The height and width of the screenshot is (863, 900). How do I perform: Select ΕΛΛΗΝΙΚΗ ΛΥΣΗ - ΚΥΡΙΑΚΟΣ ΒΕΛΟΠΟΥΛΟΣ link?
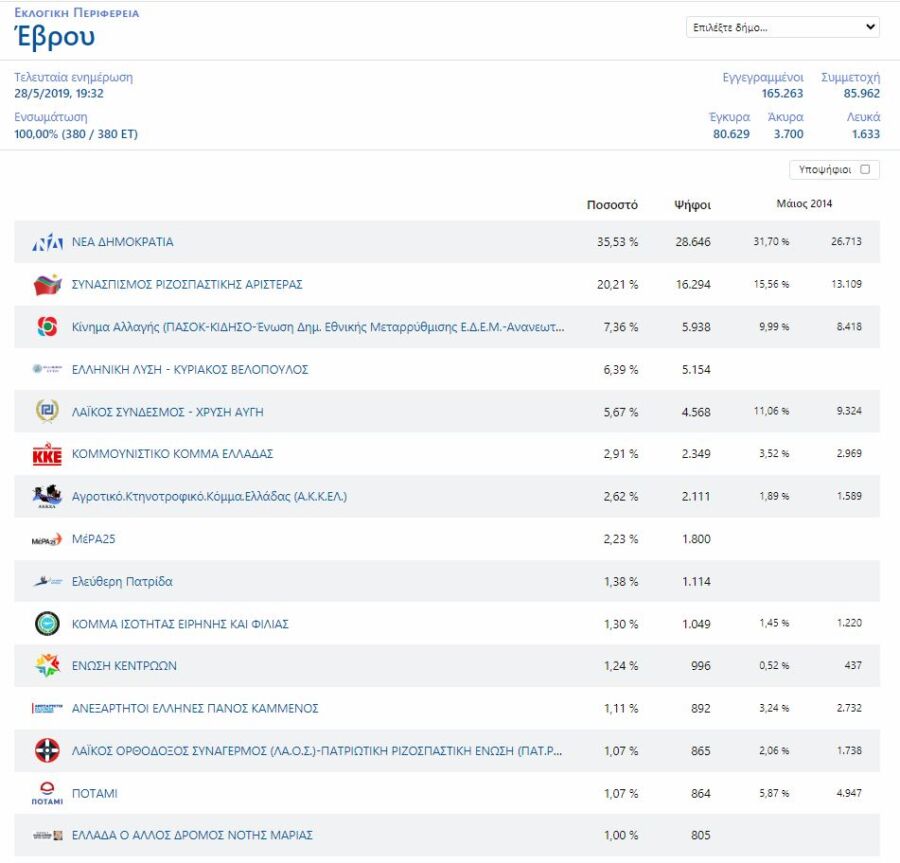coord(190,370)
